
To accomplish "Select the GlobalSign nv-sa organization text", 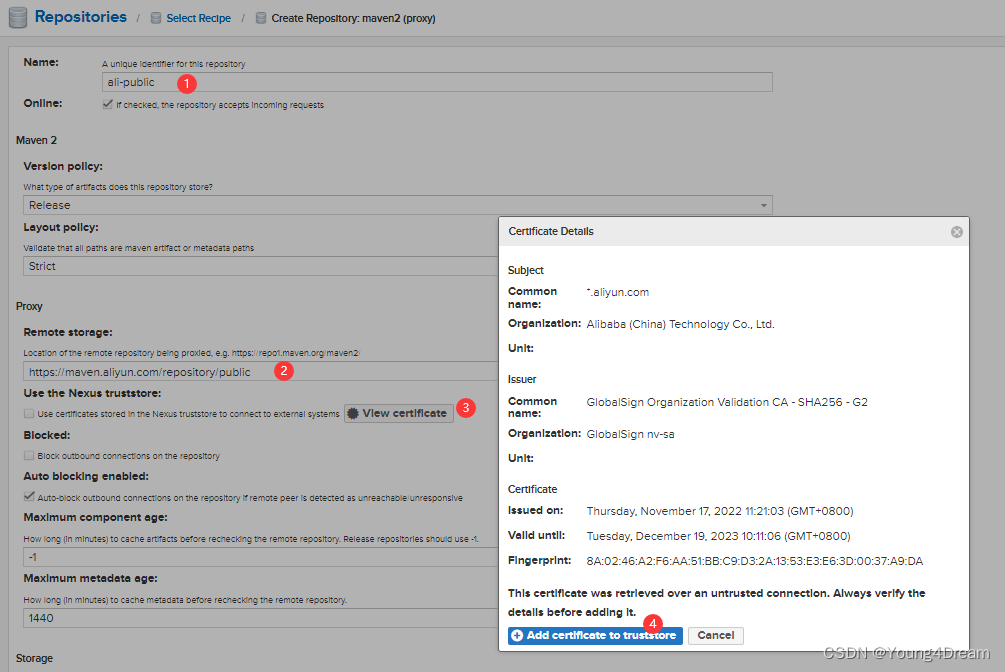I will pos(630,434).
